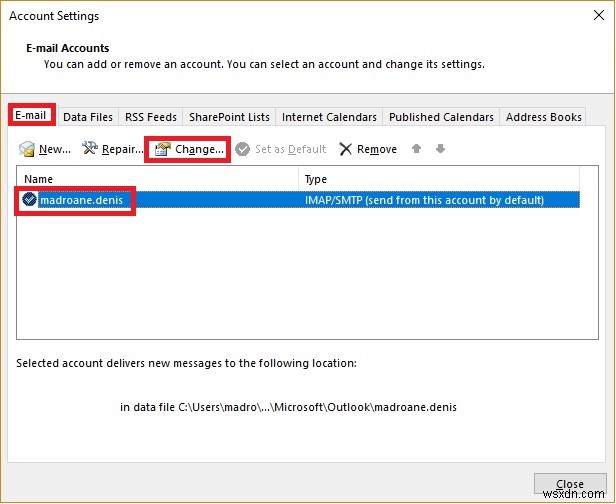Viewport: 616px width, 504px height.
Task: Click the Remove X icon
Action: coord(345,149)
